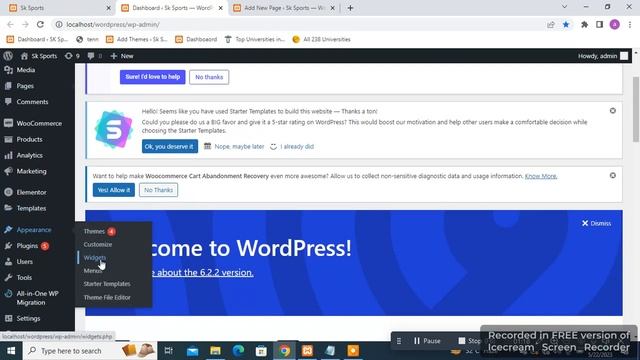Image resolution: width=640 pixels, height=360 pixels.
Task: Click "Nope, maybe later" link
Action: (239, 147)
